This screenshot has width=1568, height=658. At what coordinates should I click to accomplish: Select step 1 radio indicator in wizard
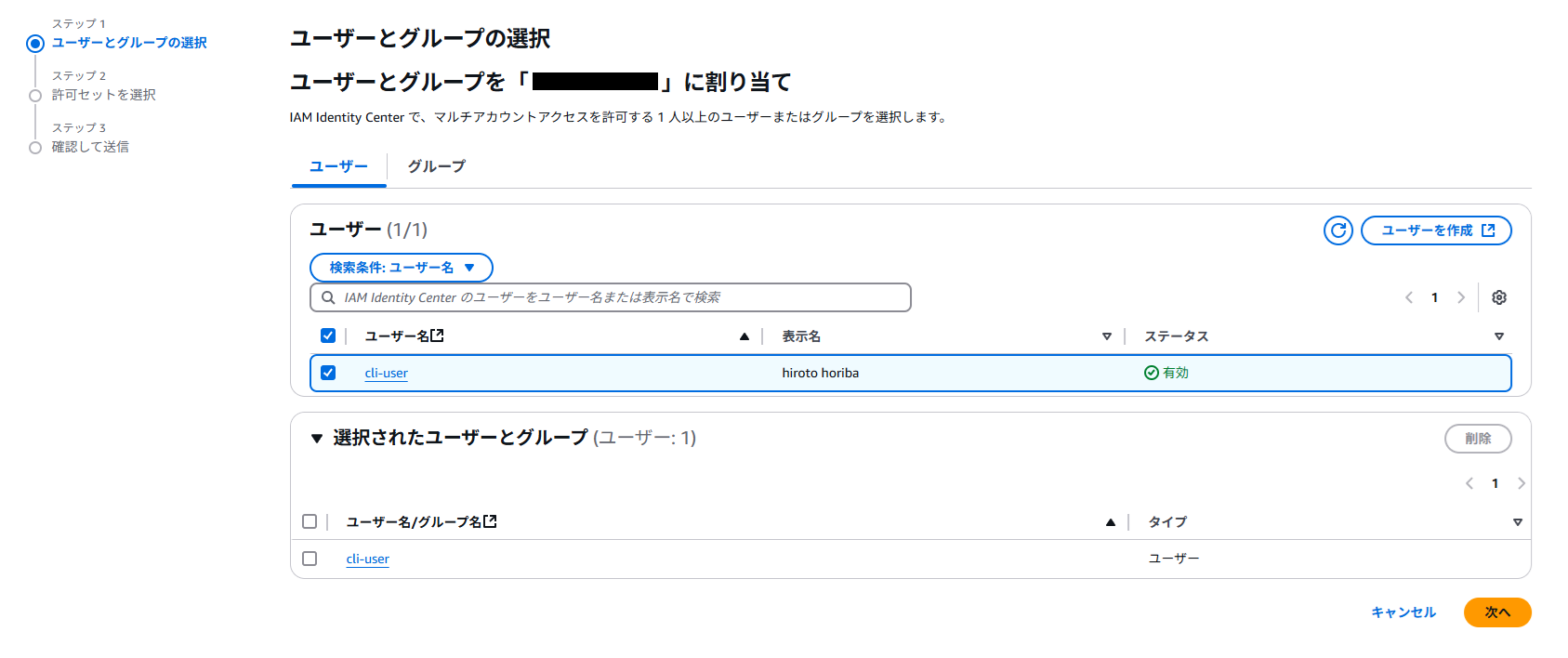point(35,43)
